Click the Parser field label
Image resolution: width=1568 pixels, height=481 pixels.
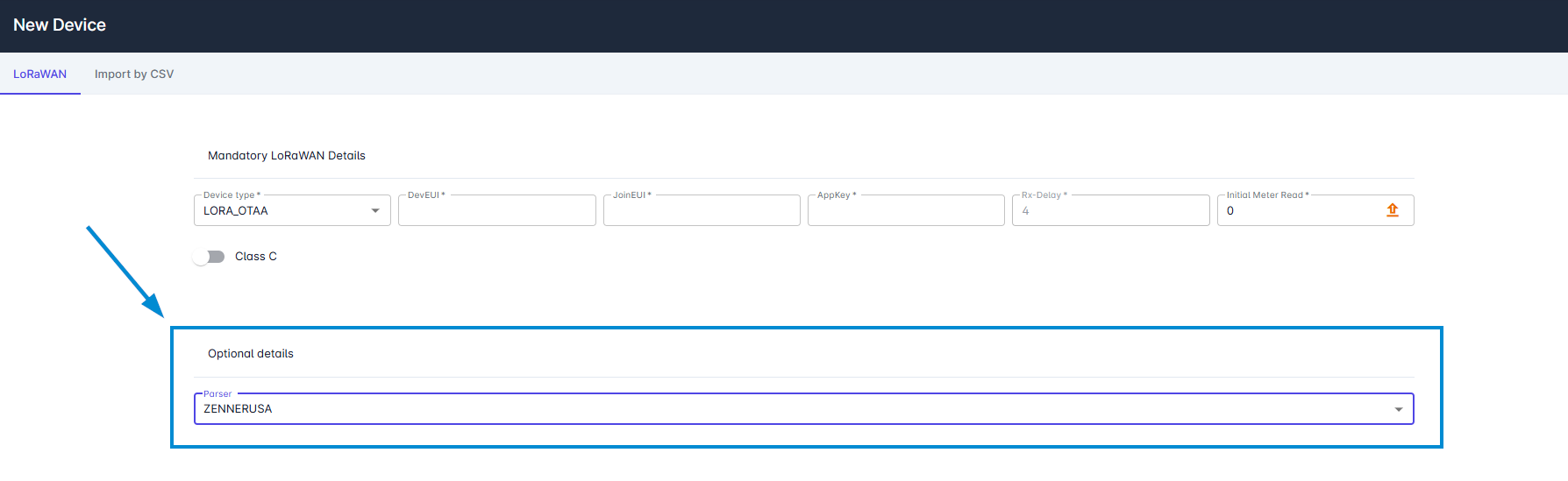(x=217, y=394)
